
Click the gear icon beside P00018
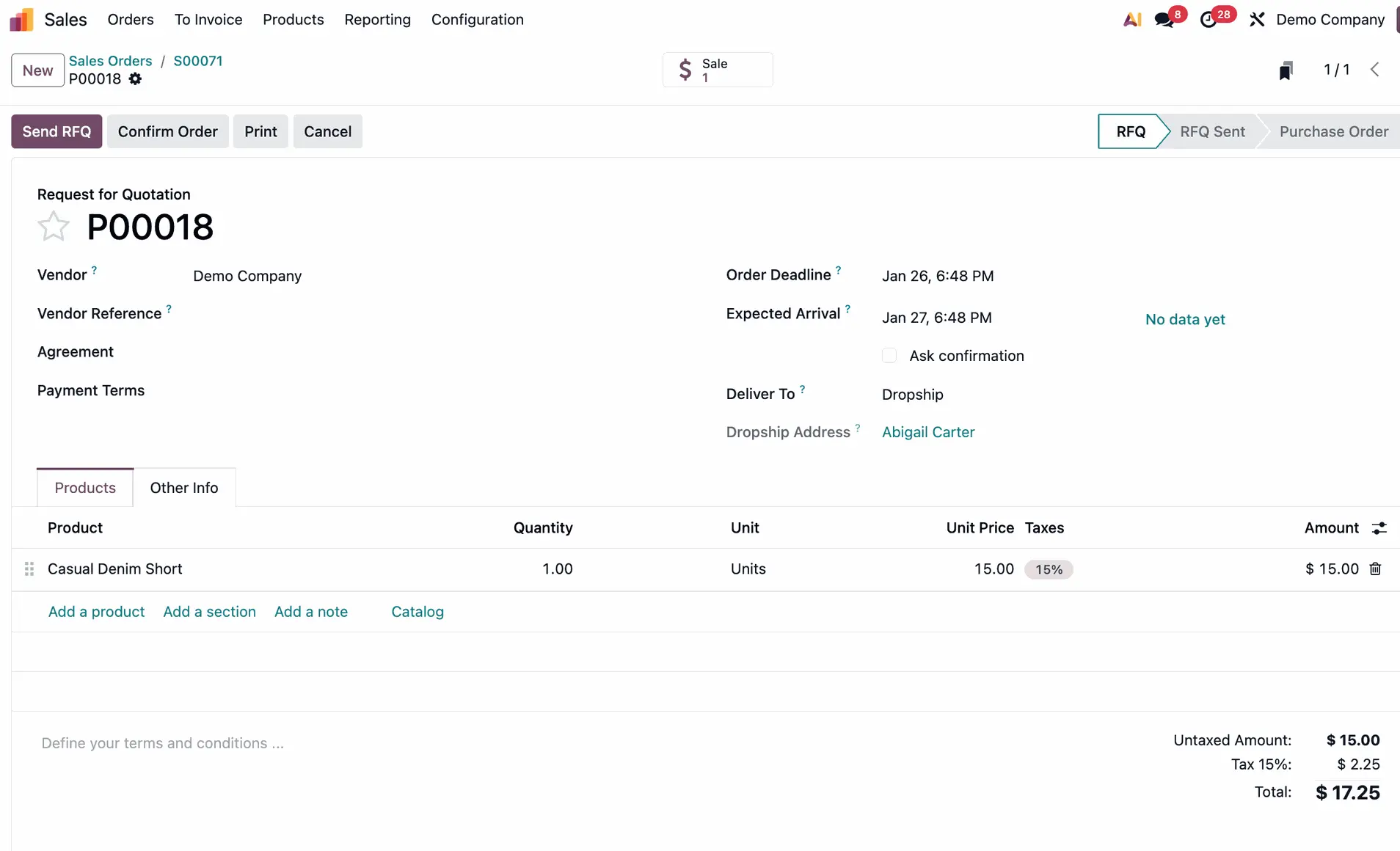point(135,79)
